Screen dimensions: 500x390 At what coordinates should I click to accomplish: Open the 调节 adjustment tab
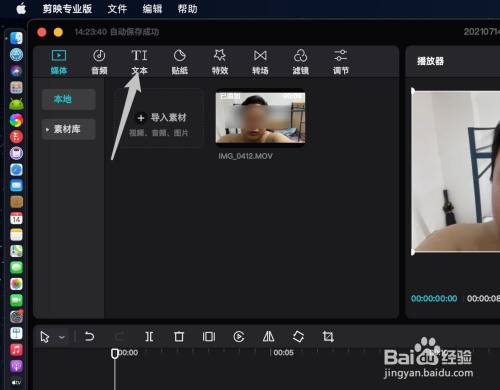click(341, 62)
